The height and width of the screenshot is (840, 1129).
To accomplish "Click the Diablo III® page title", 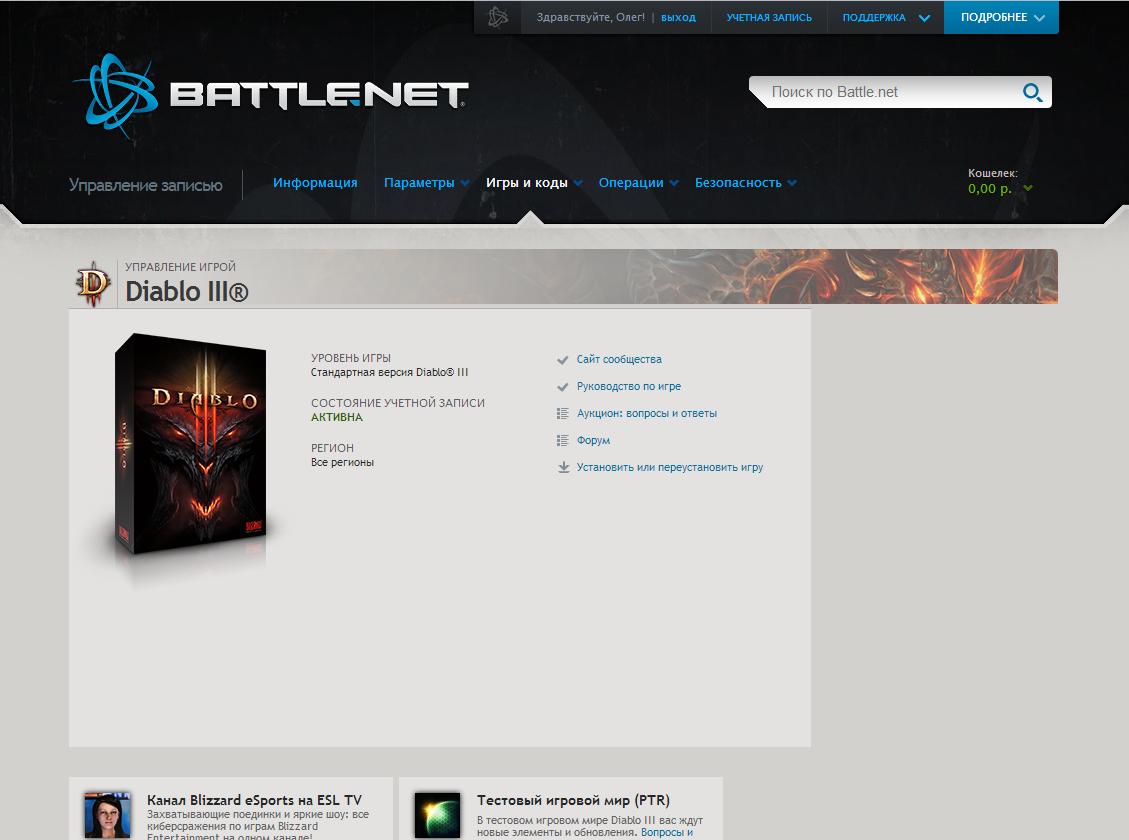I will point(186,292).
